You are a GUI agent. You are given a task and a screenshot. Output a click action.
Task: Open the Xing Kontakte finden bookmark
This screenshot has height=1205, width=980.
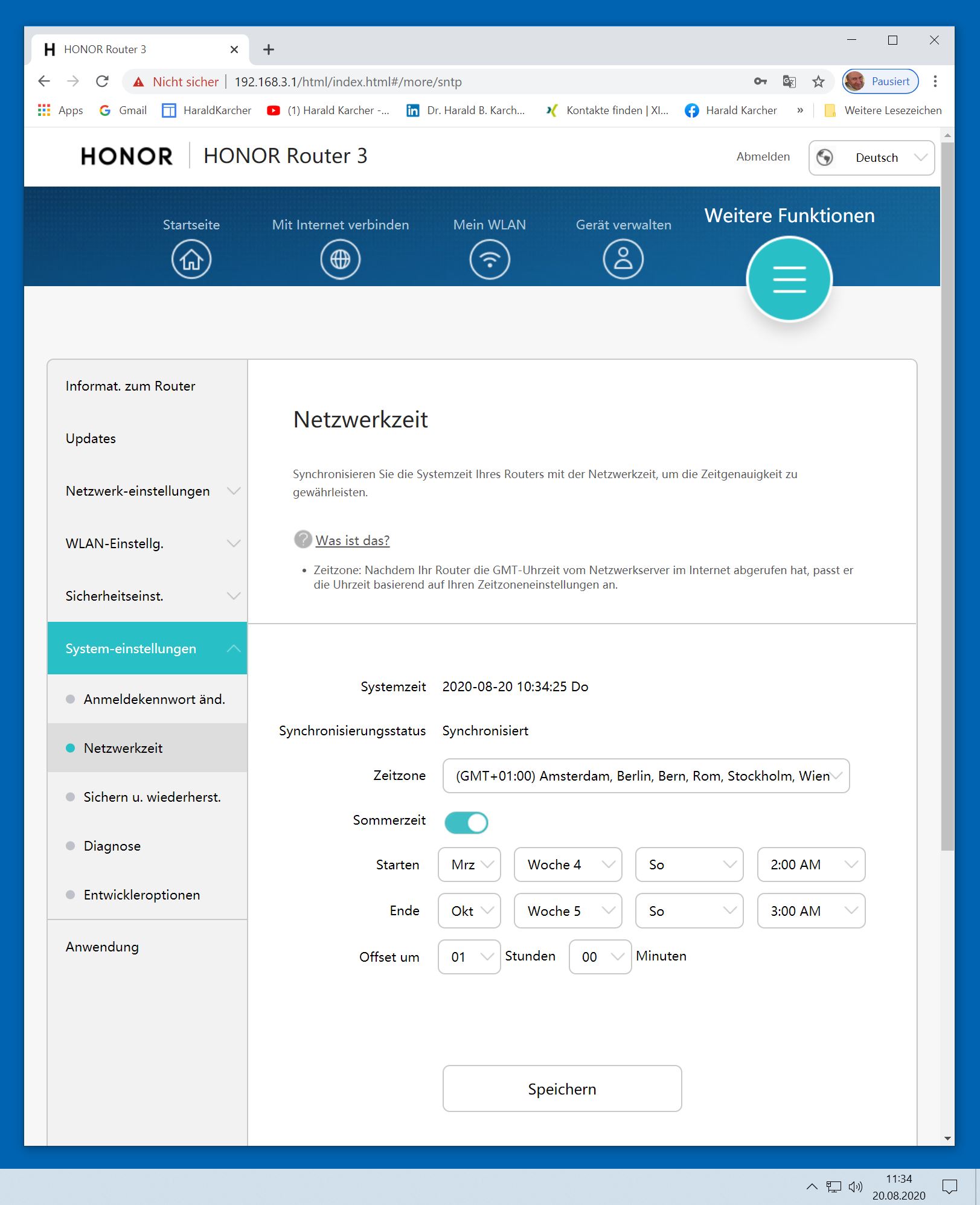pyautogui.click(x=607, y=110)
